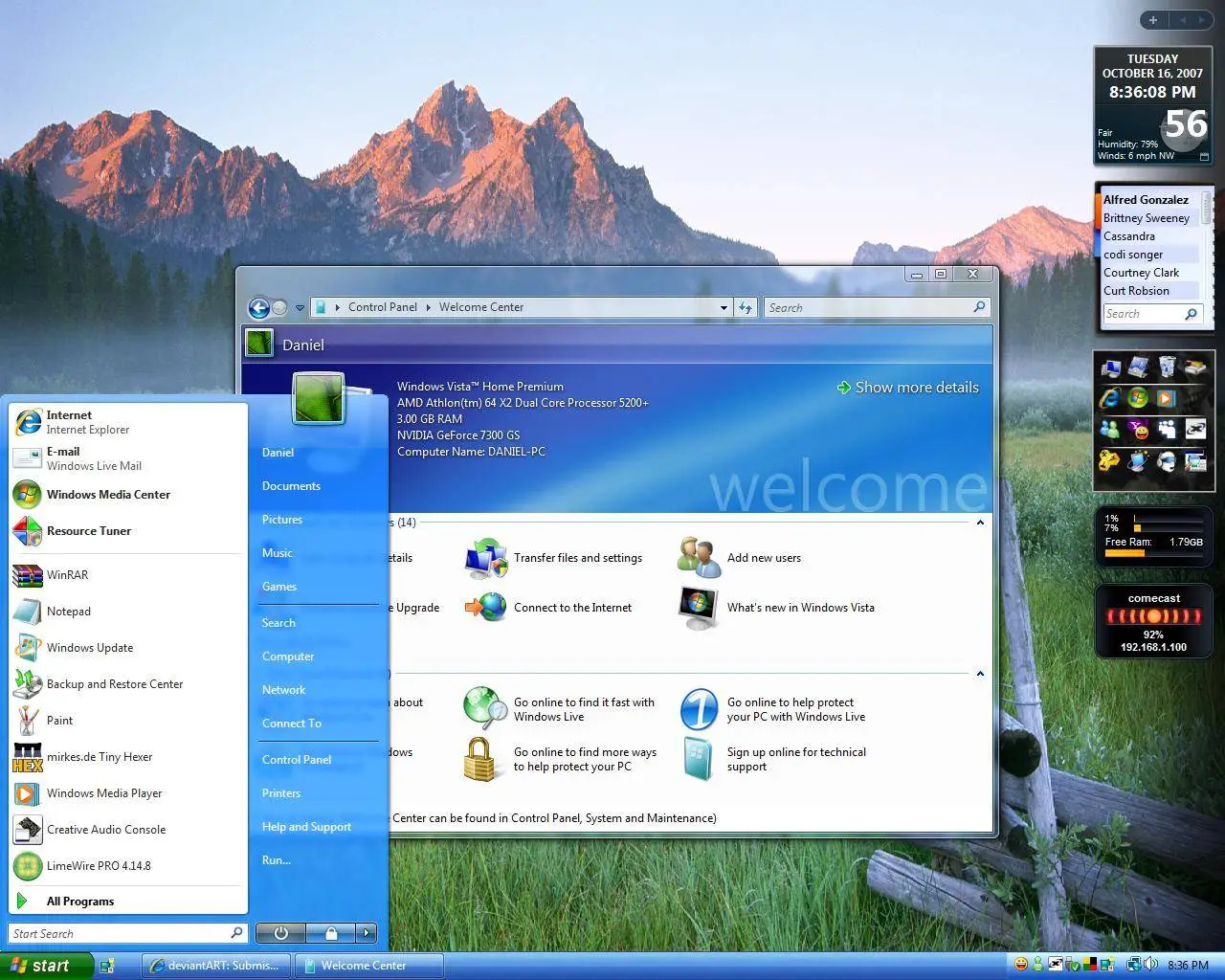Image resolution: width=1225 pixels, height=980 pixels.
Task: Open Backup and Restore Center
Action: [x=128, y=684]
